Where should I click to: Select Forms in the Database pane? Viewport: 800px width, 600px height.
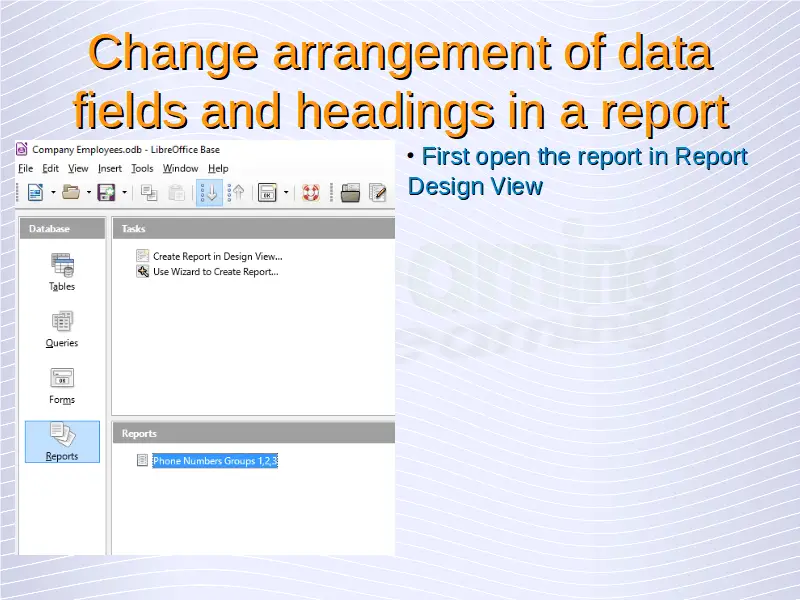(62, 386)
